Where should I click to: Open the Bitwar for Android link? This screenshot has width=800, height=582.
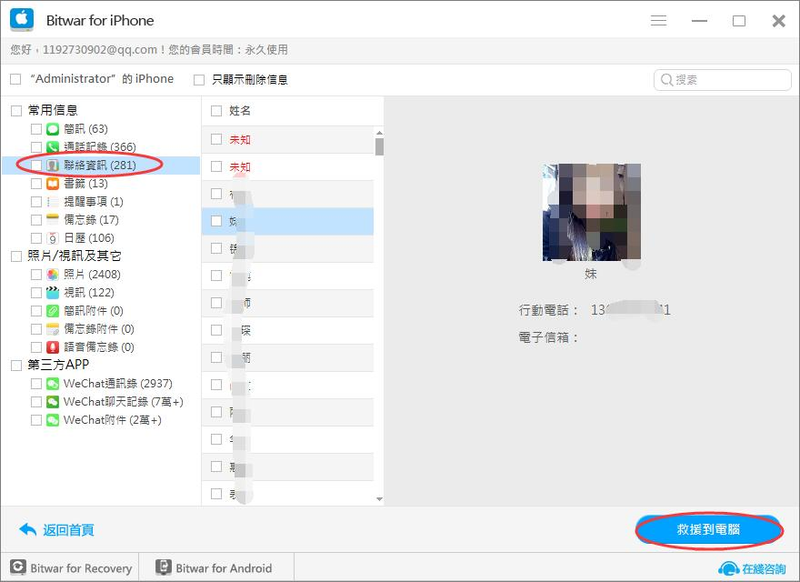(x=223, y=568)
